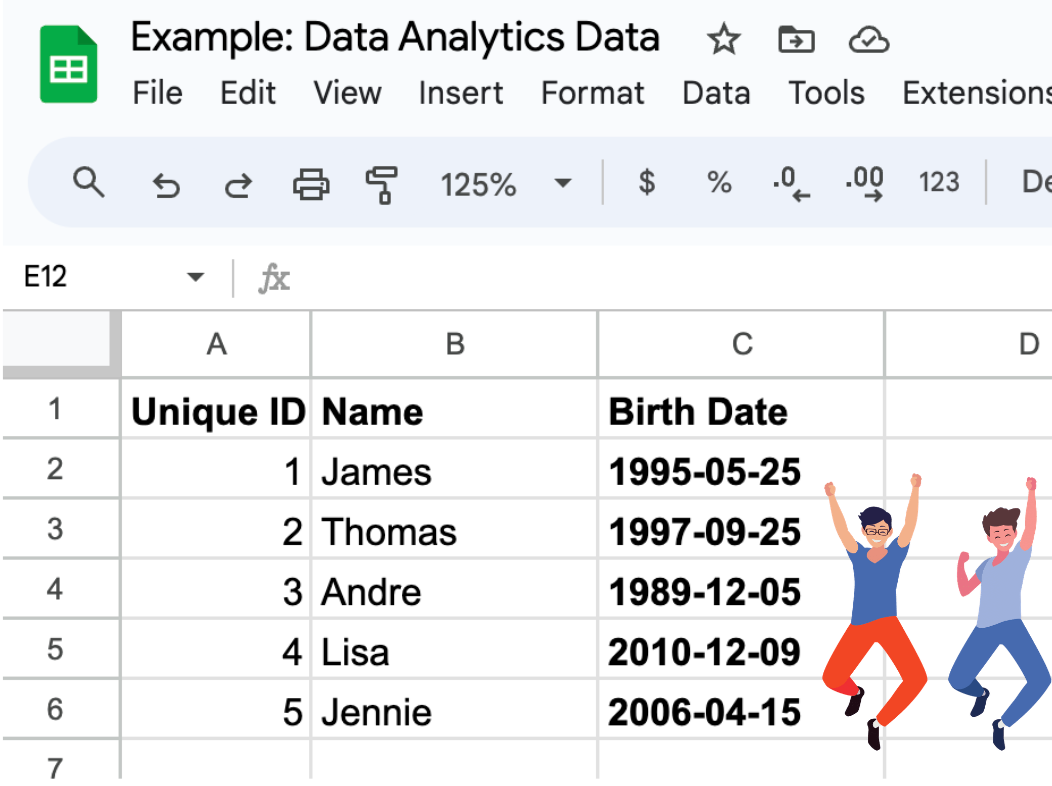The height and width of the screenshot is (786, 1052).
Task: Expand the name box E12 dropdown arrow
Action: click(x=195, y=277)
